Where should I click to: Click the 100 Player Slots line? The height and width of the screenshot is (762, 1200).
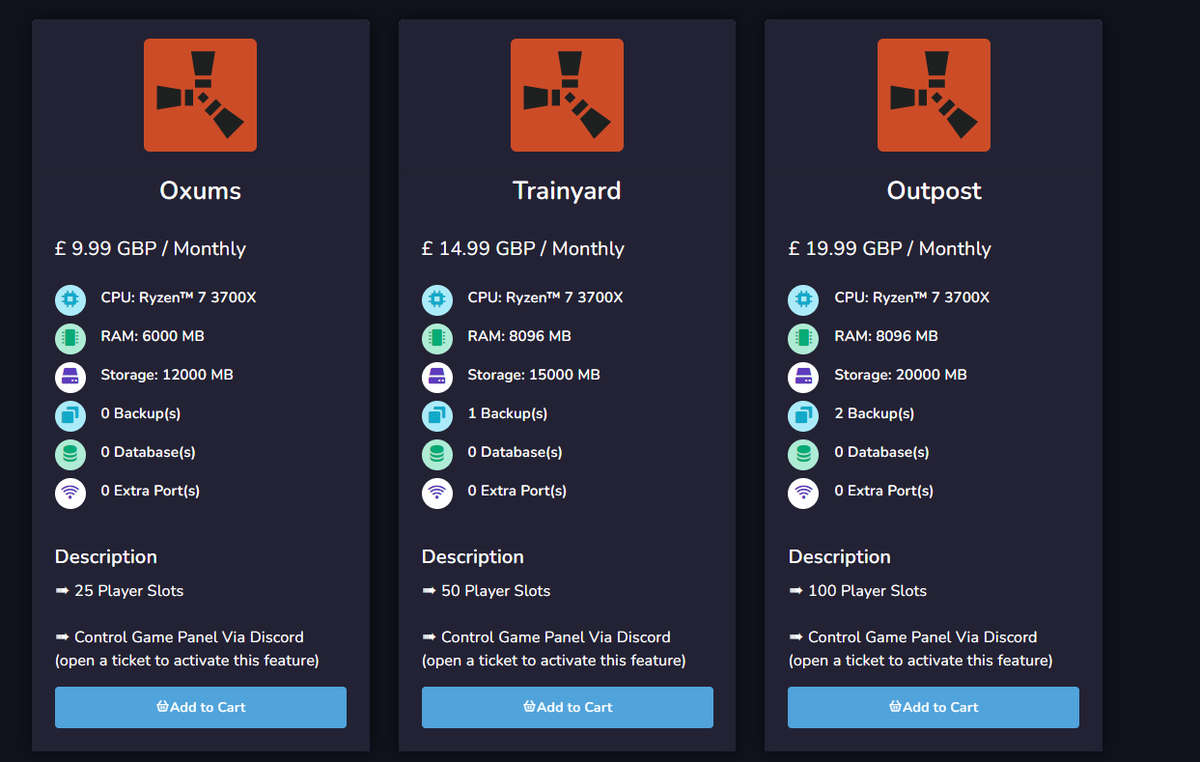point(858,591)
